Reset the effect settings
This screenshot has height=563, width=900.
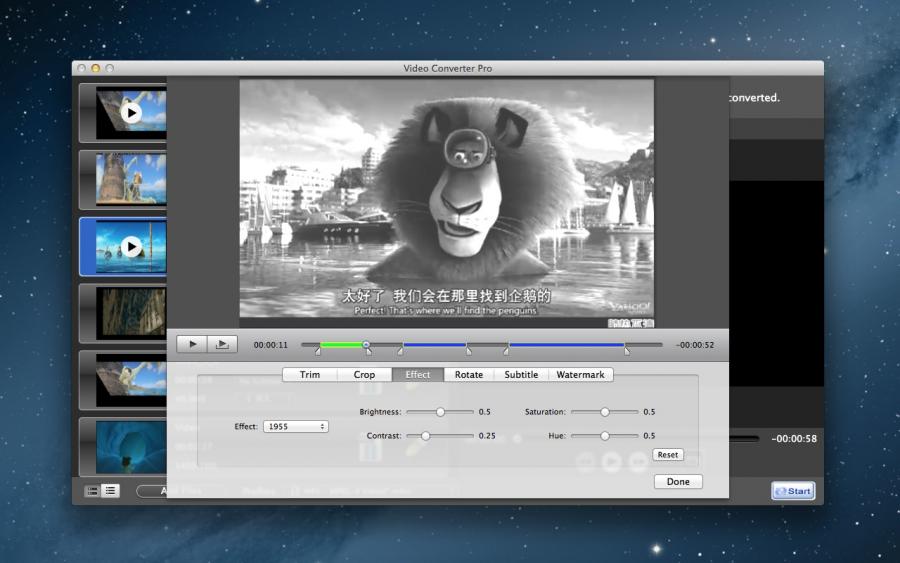click(668, 455)
